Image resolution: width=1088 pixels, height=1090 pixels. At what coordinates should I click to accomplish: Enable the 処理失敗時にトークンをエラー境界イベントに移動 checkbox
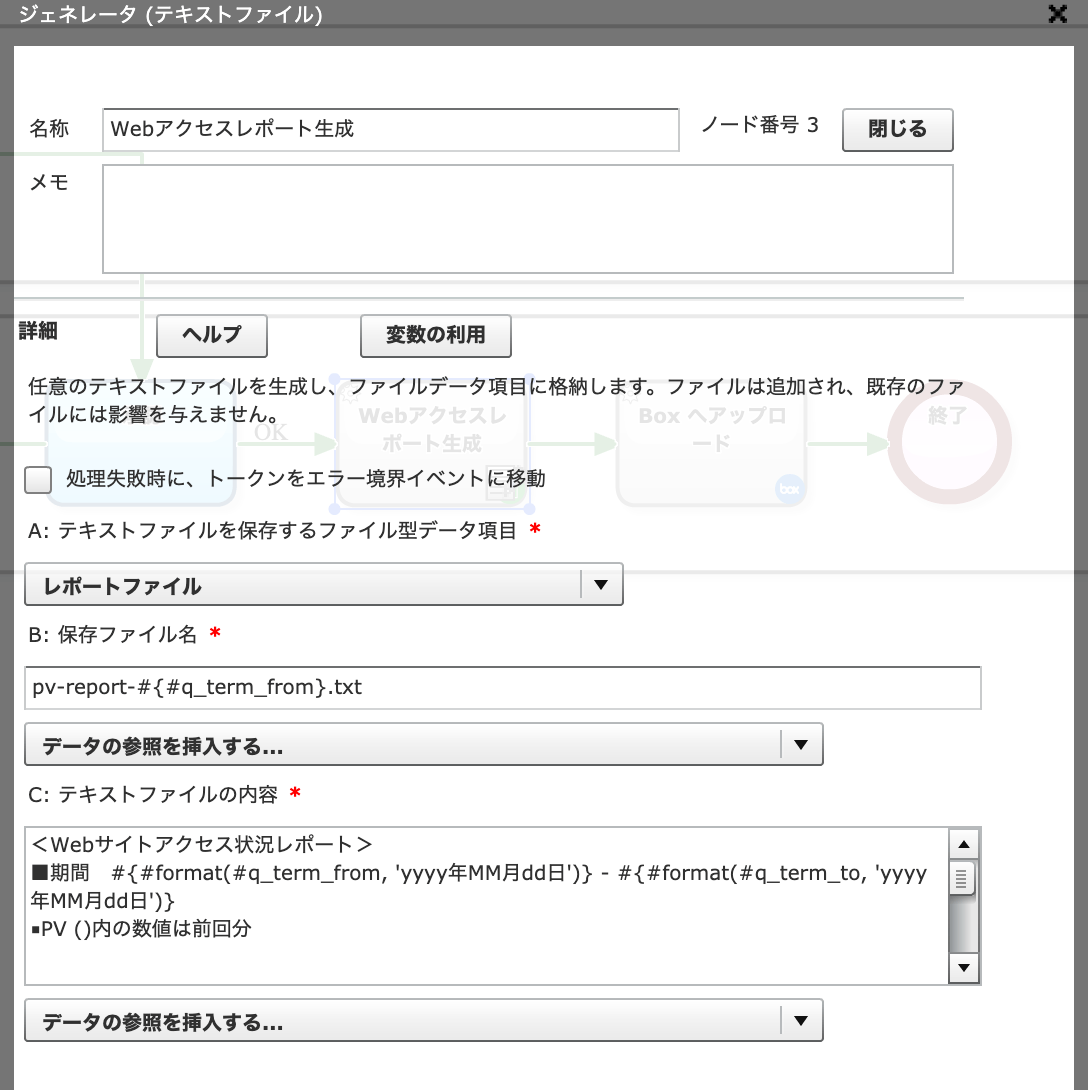[38, 480]
